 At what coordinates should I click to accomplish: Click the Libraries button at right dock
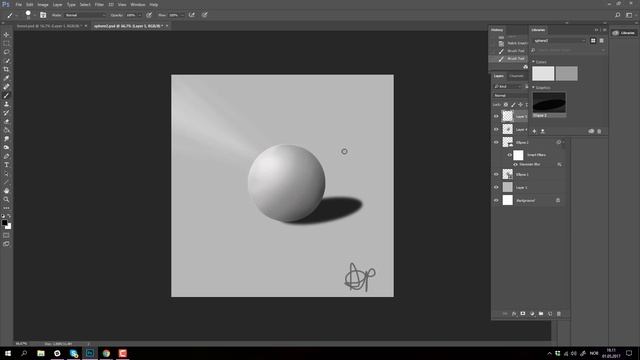(624, 33)
